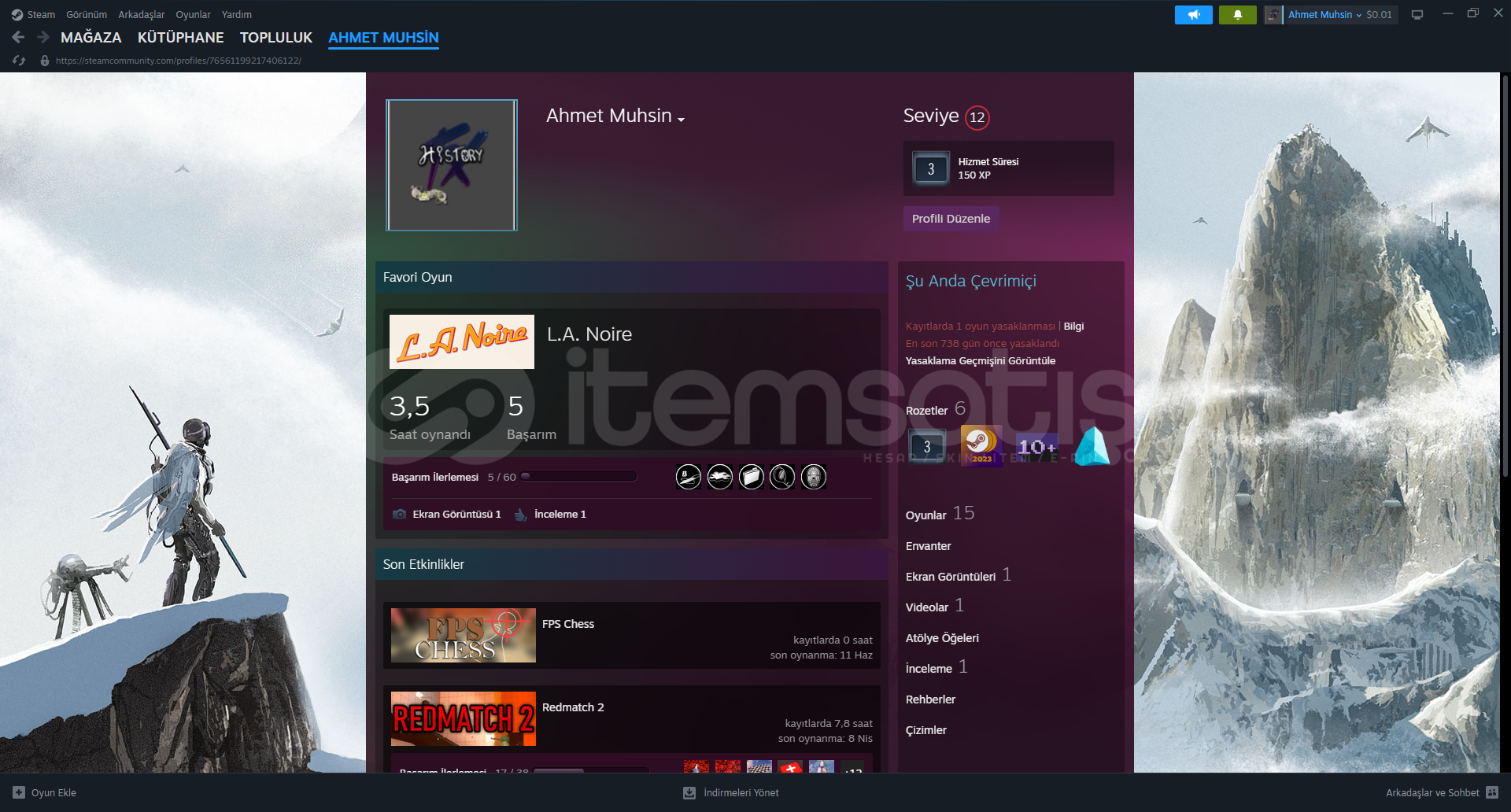
Task: Click the large History profile avatar
Action: coord(452,165)
